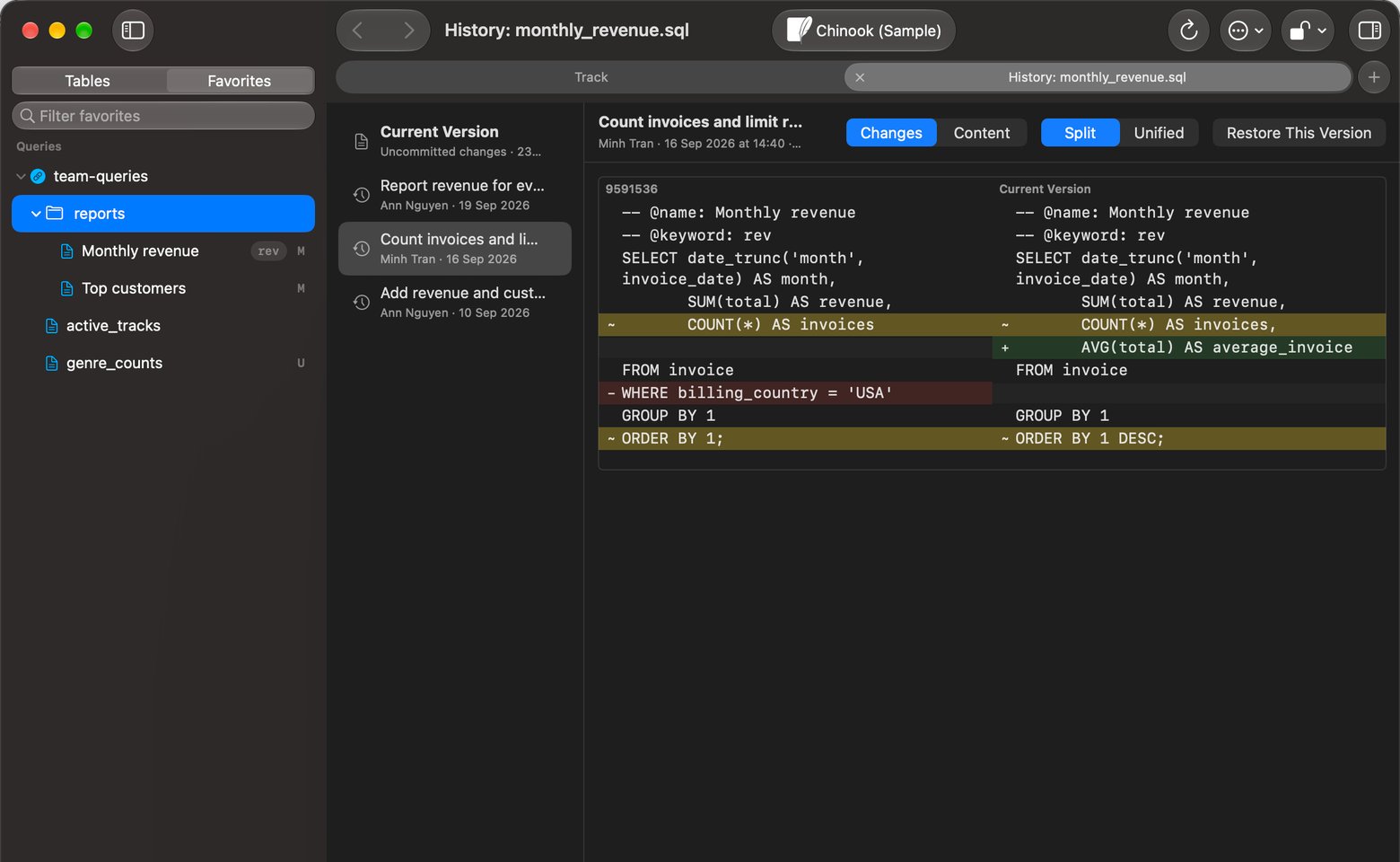Select the Unified diff mode

pos(1159,133)
